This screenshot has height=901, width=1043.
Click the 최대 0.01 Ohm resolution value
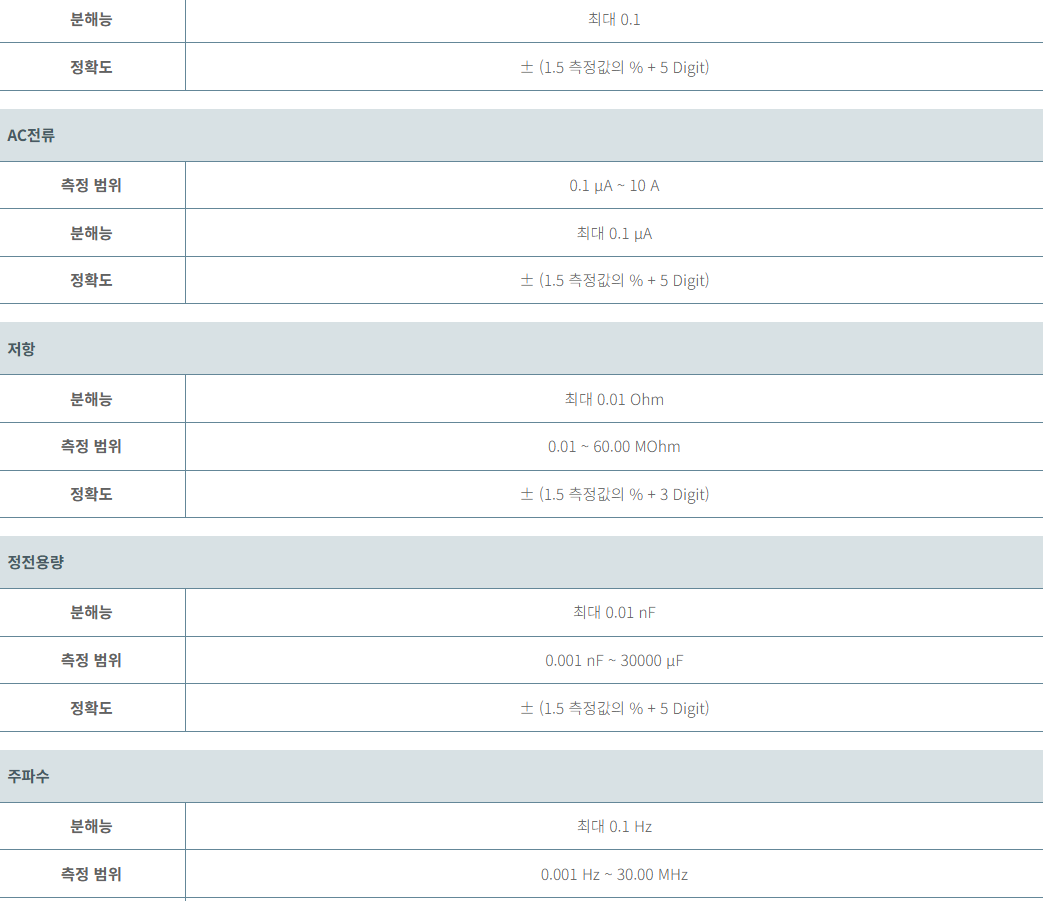pyautogui.click(x=614, y=399)
